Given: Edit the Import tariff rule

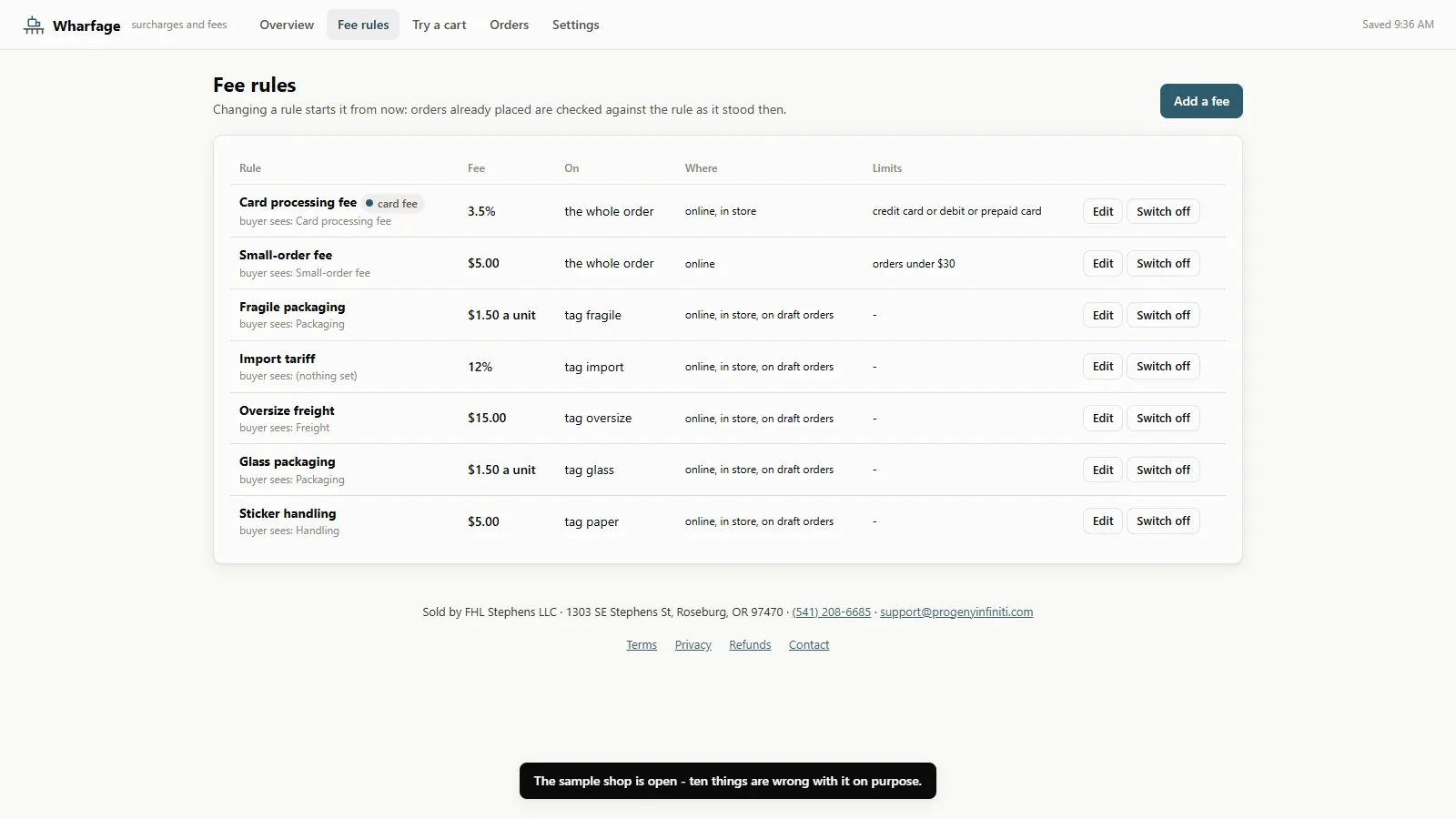Looking at the screenshot, I should (1103, 366).
